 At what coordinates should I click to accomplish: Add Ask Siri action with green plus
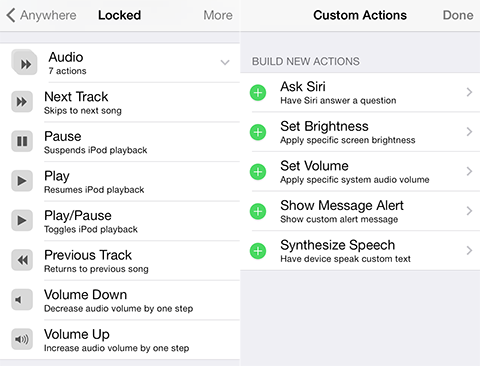258,93
